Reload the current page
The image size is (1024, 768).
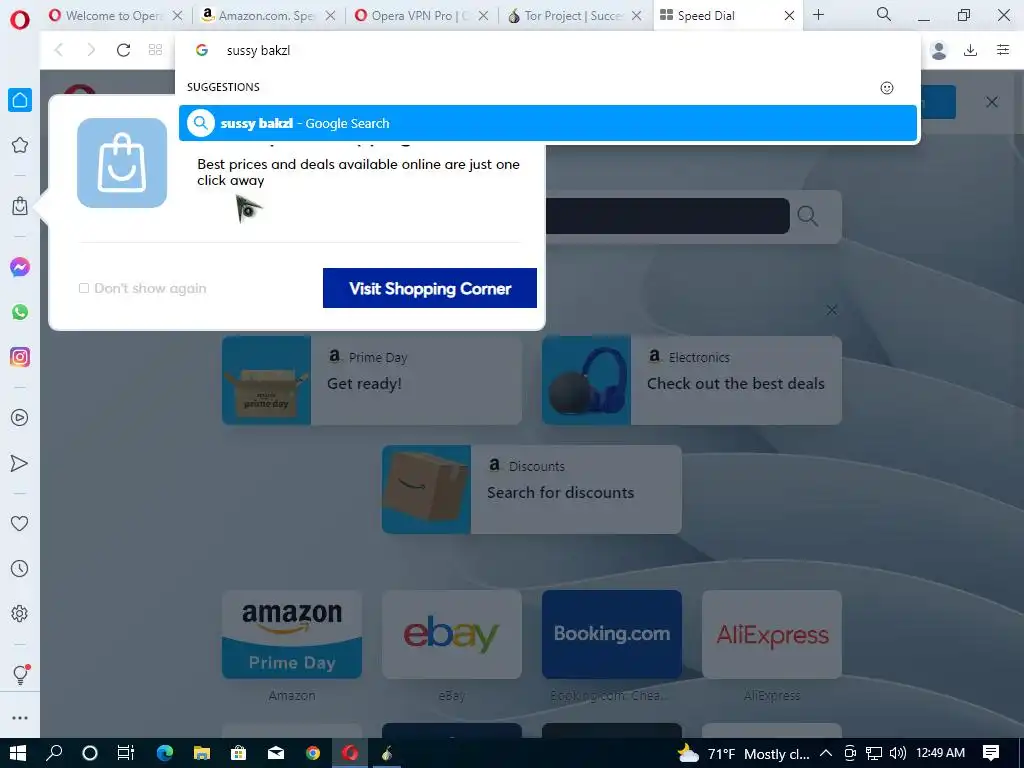coord(123,50)
